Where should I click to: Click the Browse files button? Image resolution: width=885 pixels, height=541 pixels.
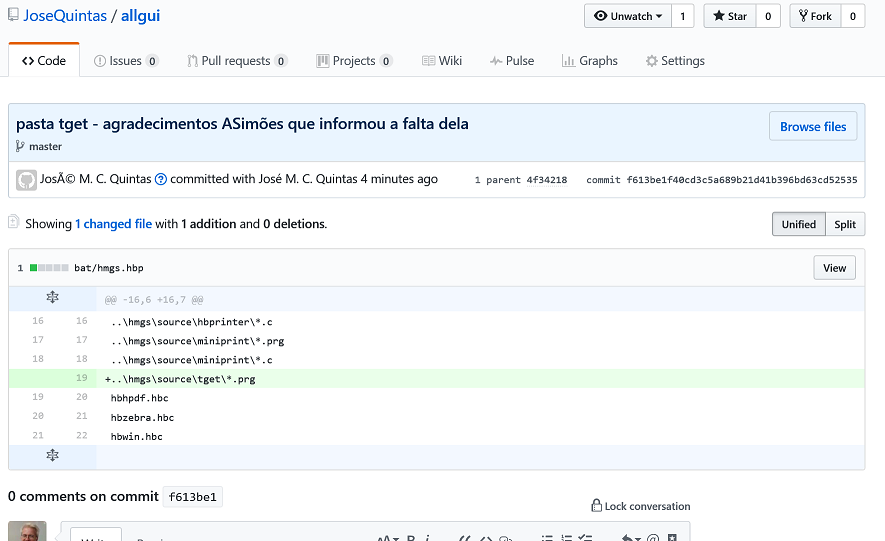812,127
